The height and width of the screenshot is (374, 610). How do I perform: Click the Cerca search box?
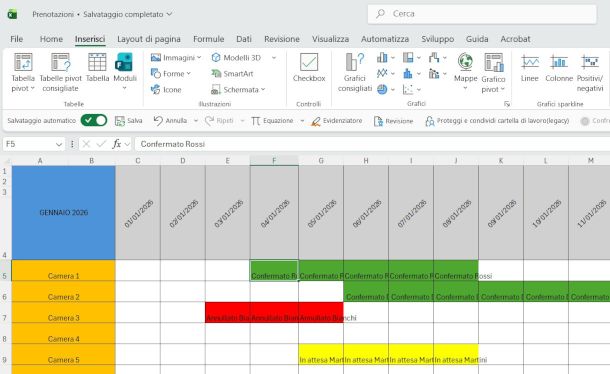click(482, 14)
